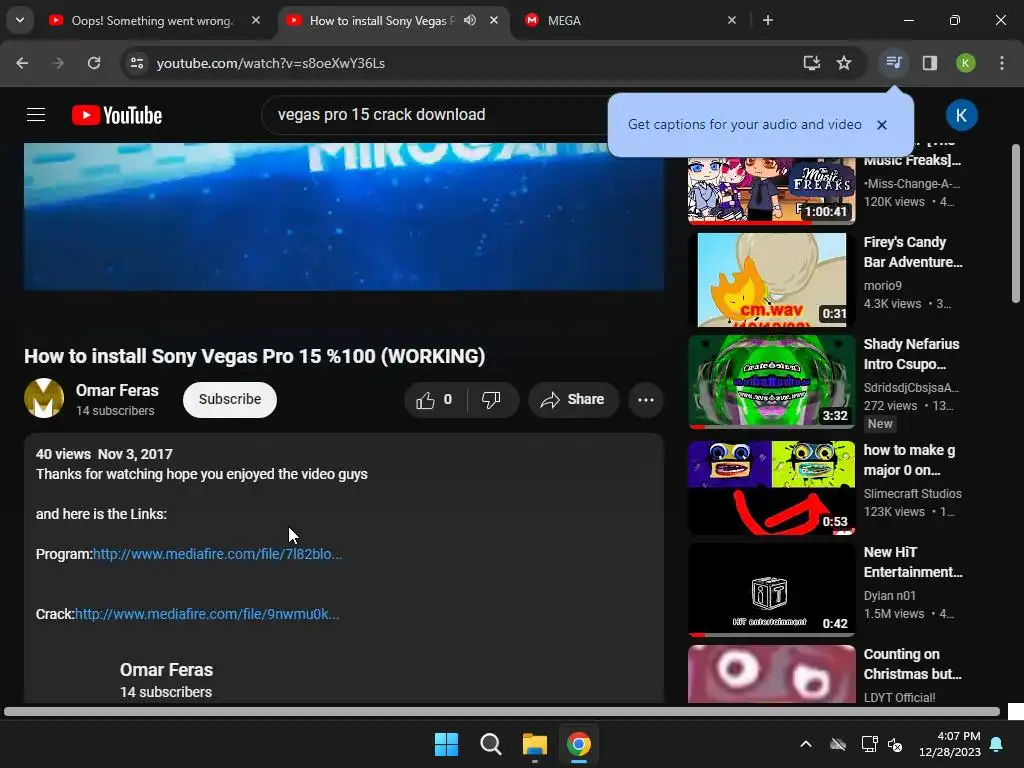Screen dimensions: 1024x768
Task: Open Omar Feras link in description footer
Action: pyautogui.click(x=166, y=670)
